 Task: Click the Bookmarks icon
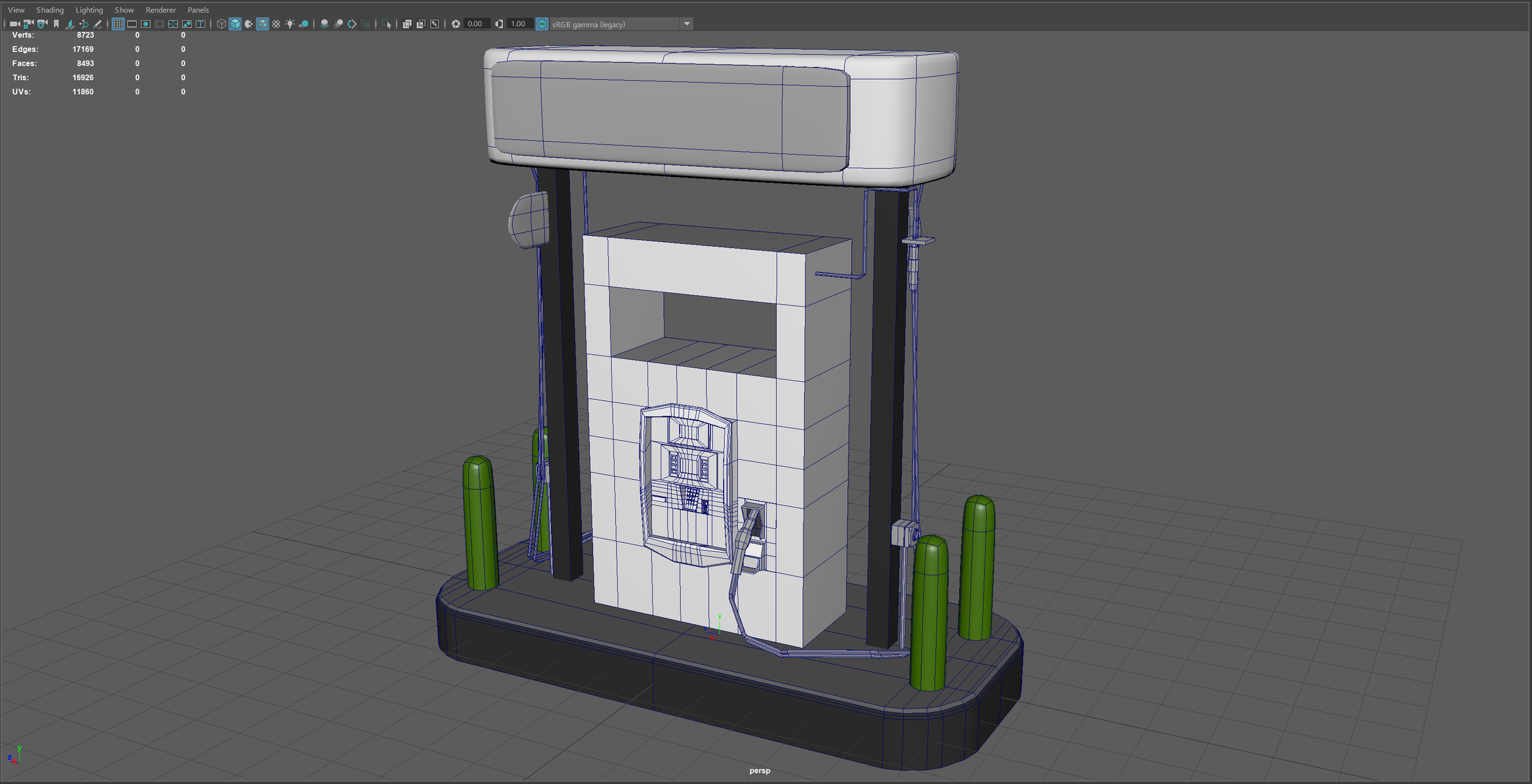56,24
